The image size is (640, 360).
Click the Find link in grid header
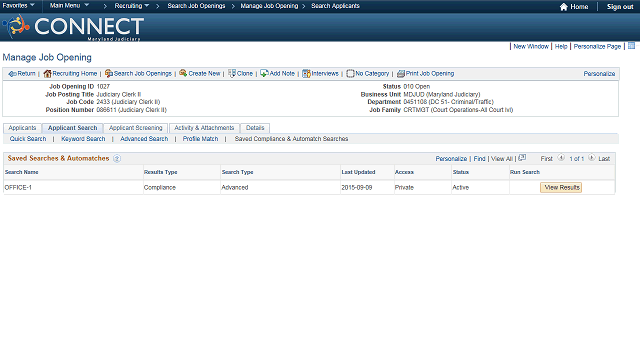coord(480,159)
